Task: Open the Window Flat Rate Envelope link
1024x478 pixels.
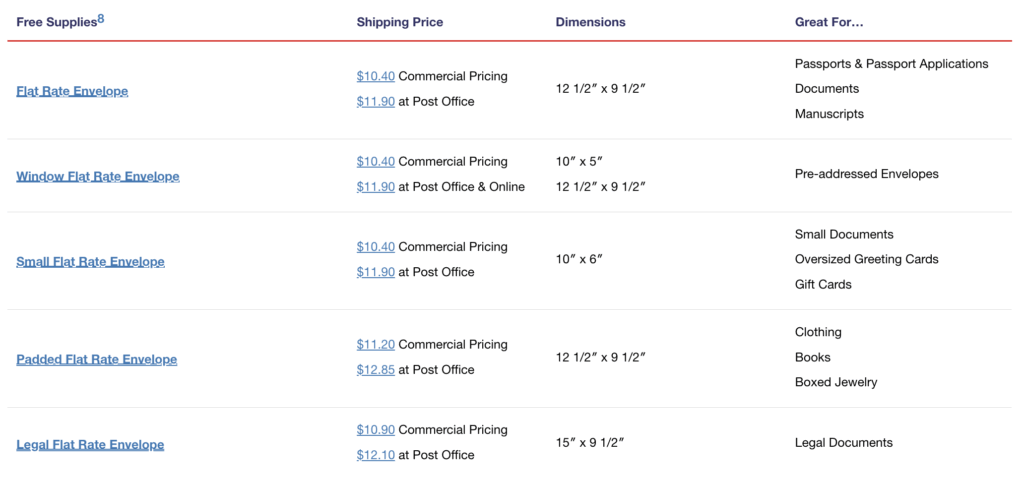Action: click(98, 177)
